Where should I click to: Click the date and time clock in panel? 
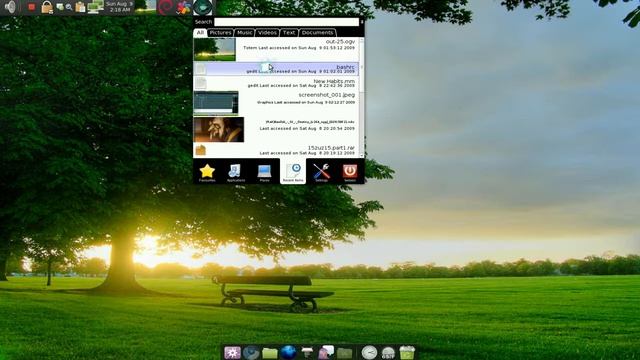[119, 7]
